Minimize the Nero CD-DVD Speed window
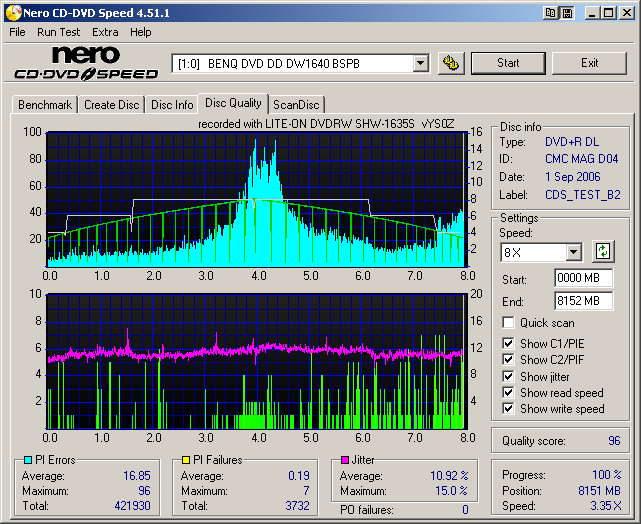Screen dimensions: 641x524 click(592, 13)
